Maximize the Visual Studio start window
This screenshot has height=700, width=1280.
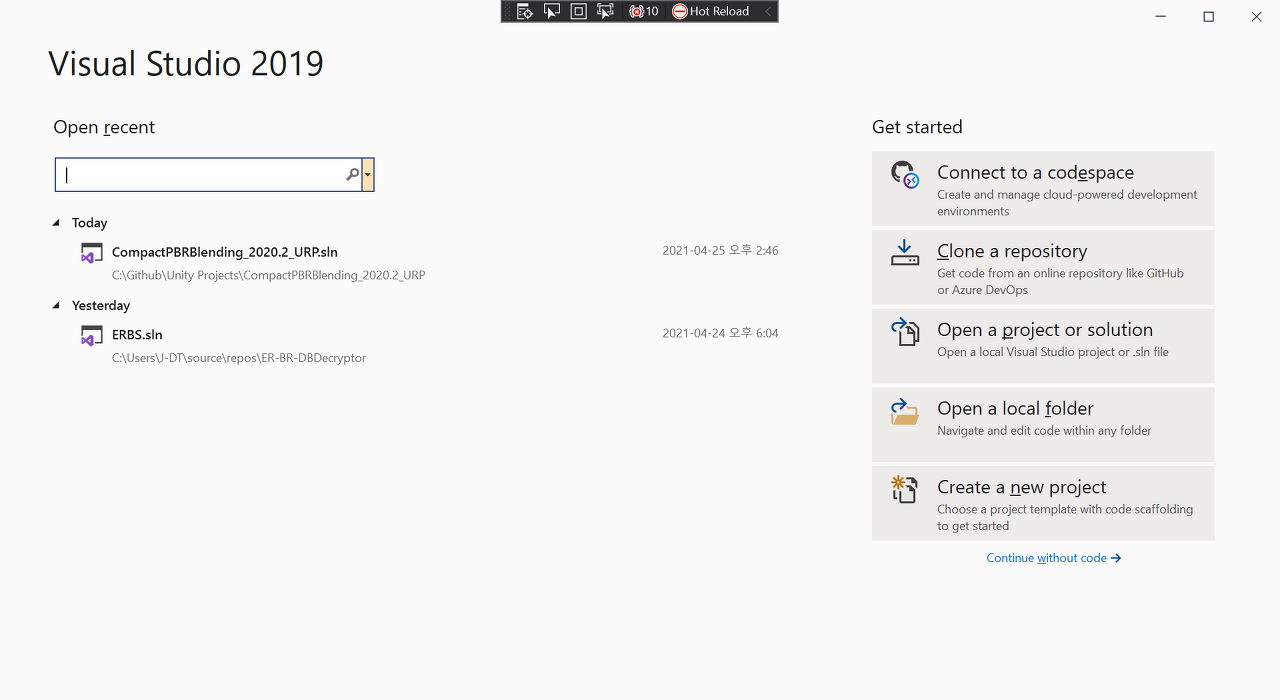1208,16
